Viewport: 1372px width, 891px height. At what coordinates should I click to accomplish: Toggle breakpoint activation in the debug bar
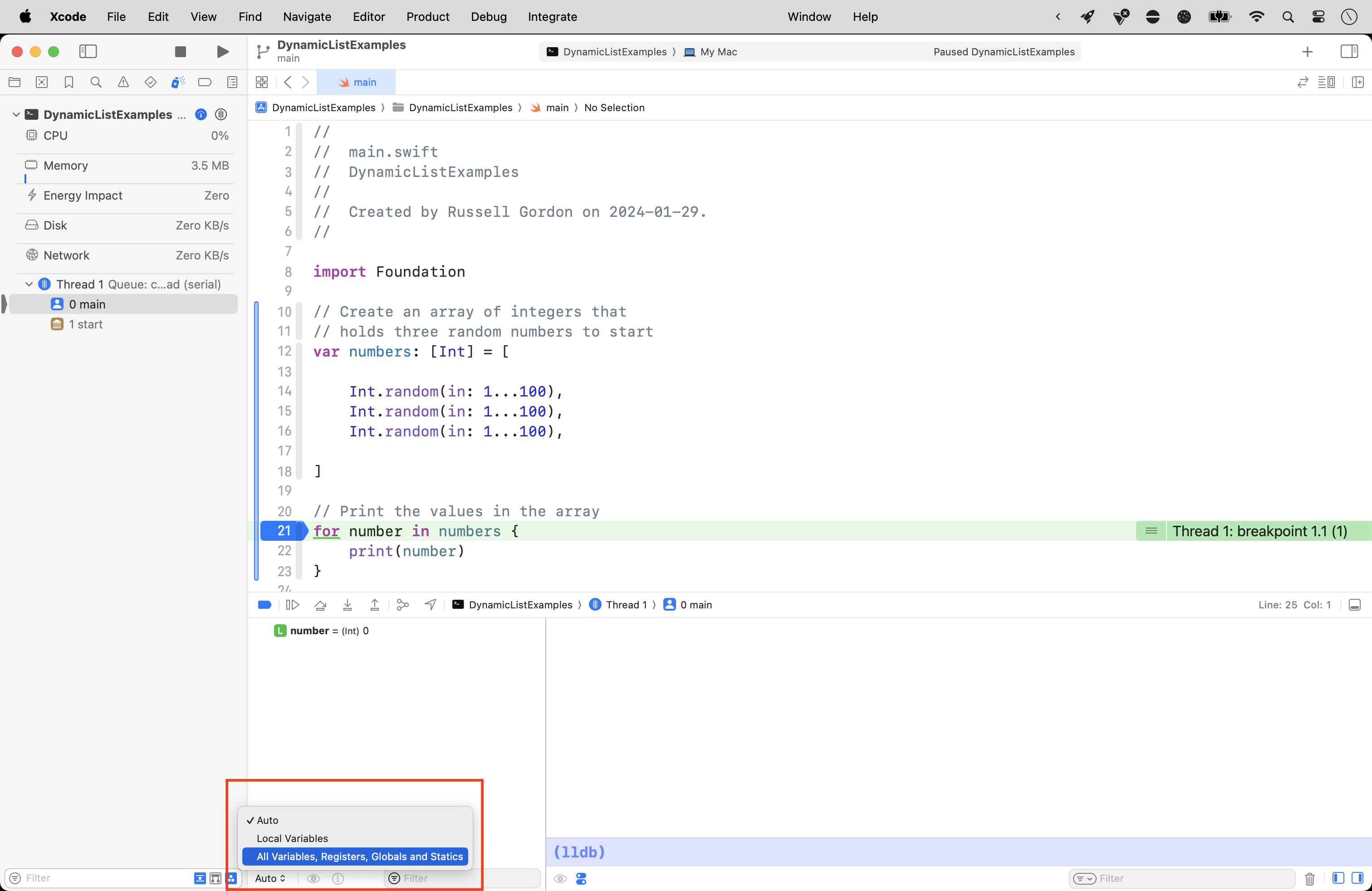point(264,605)
